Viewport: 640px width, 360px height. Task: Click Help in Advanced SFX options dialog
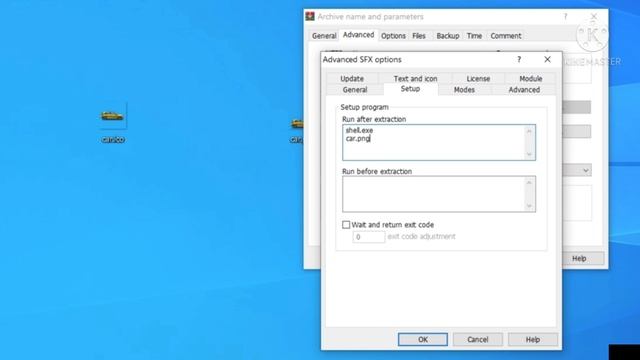coord(533,339)
